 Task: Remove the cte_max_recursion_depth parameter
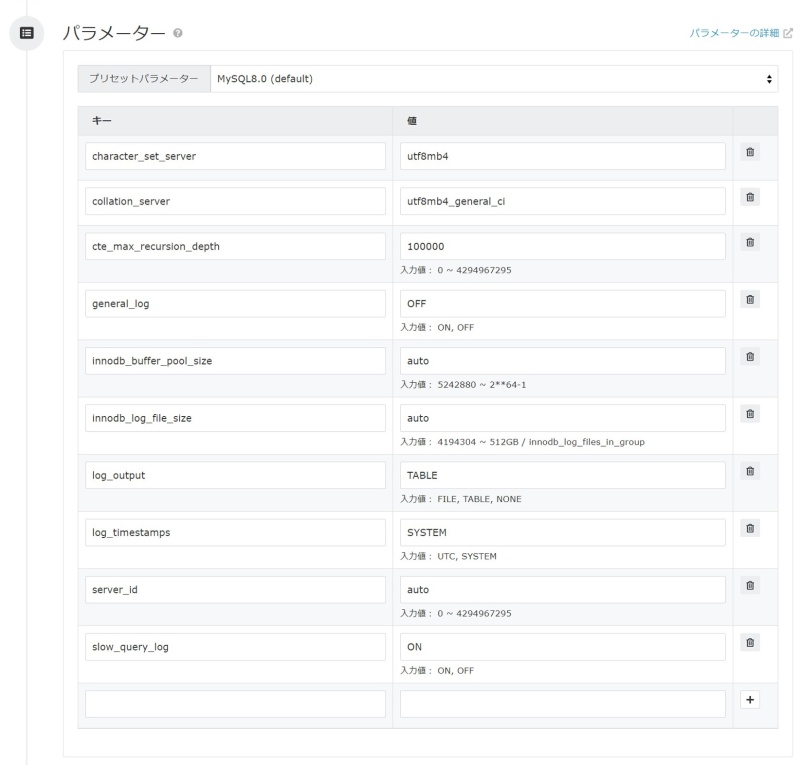750,243
